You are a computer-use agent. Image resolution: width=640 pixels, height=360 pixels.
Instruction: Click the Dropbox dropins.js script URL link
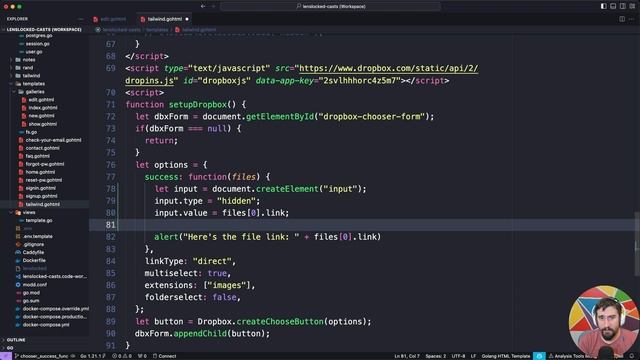click(388, 68)
